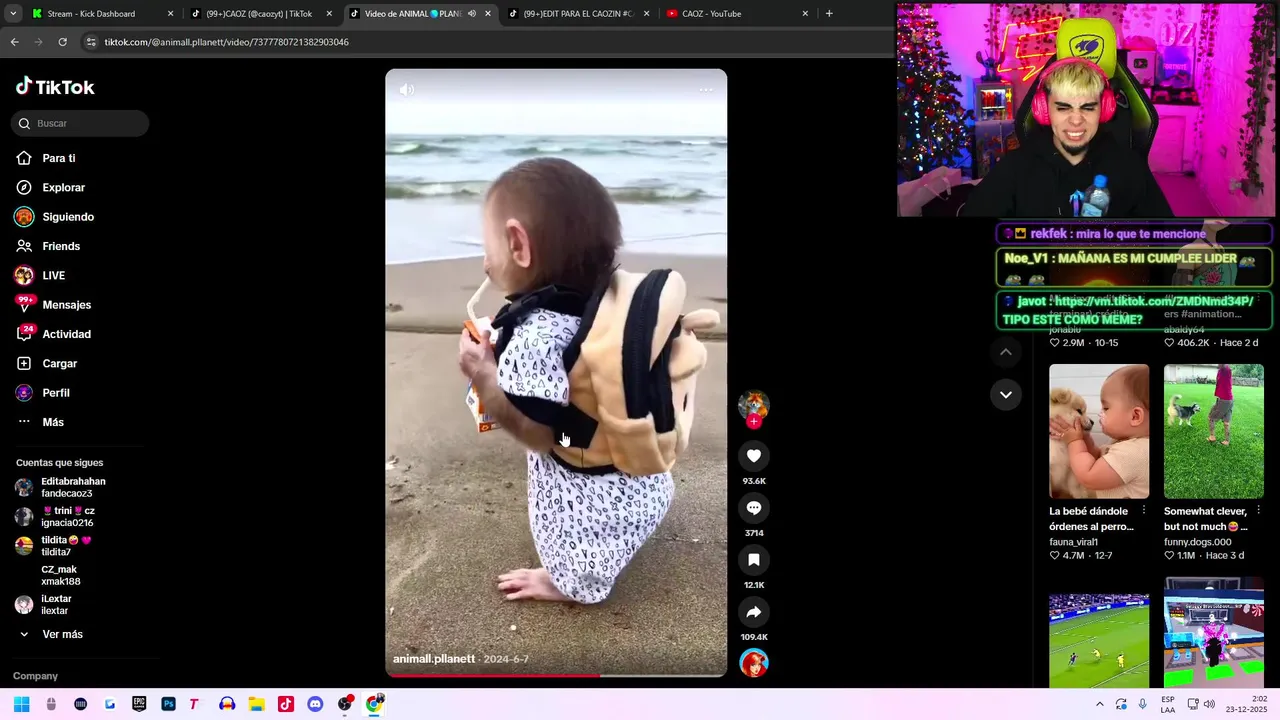Open Photoshop from taskbar
This screenshot has height=720, width=1280.
pos(168,704)
